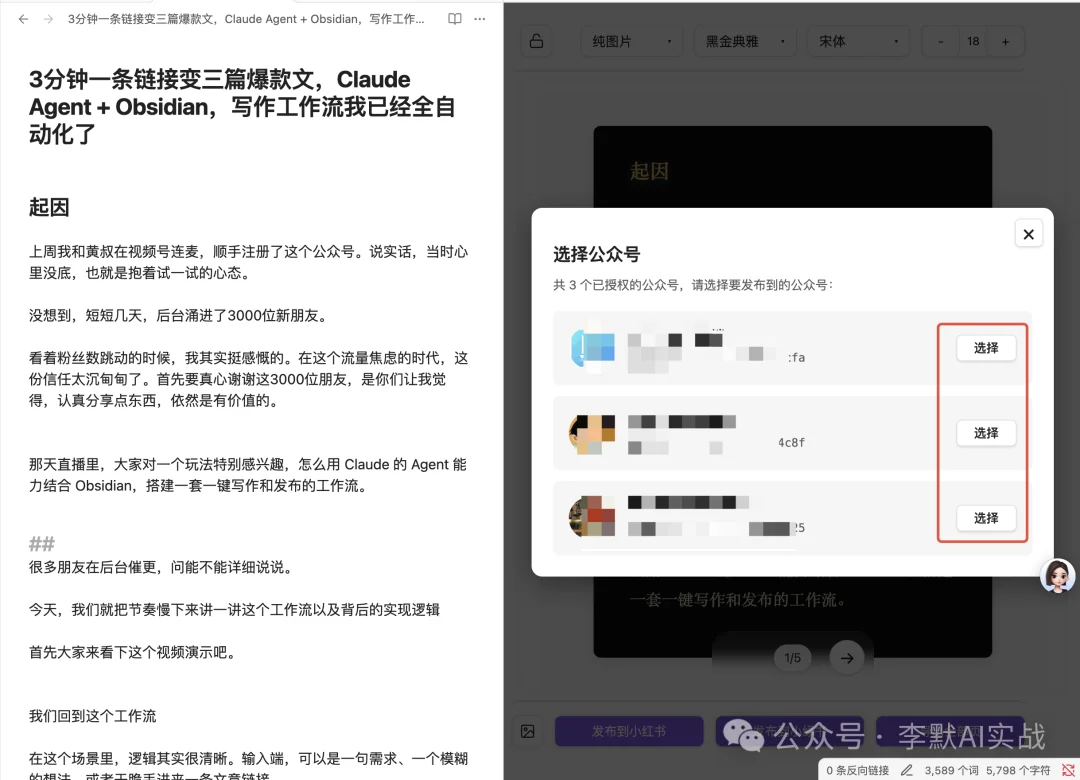Go to next preview page with the arrow
Viewport: 1080px width, 780px height.
pyautogui.click(x=847, y=658)
